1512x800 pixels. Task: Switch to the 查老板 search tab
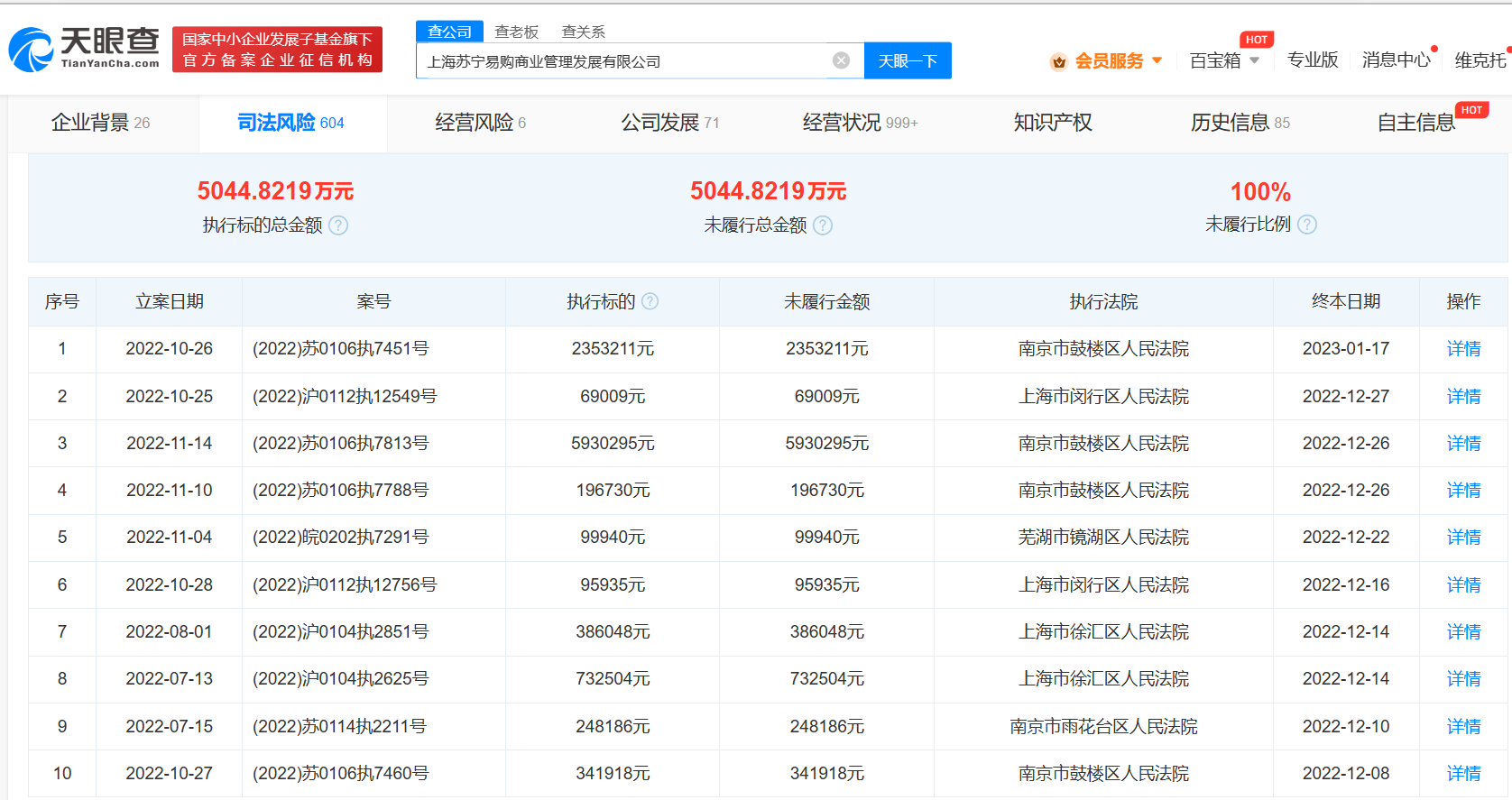[516, 32]
